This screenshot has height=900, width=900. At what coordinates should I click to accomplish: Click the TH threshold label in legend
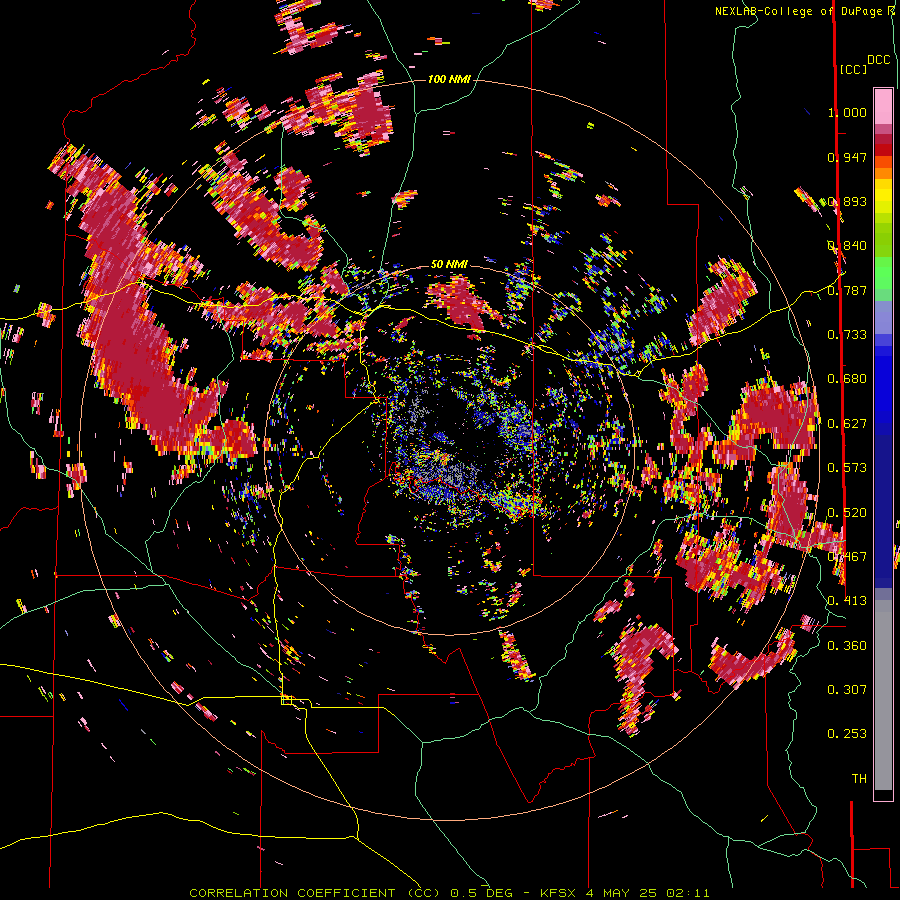pyautogui.click(x=859, y=779)
